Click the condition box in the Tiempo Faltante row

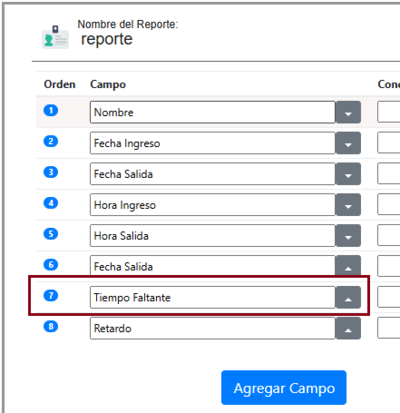pos(389,297)
